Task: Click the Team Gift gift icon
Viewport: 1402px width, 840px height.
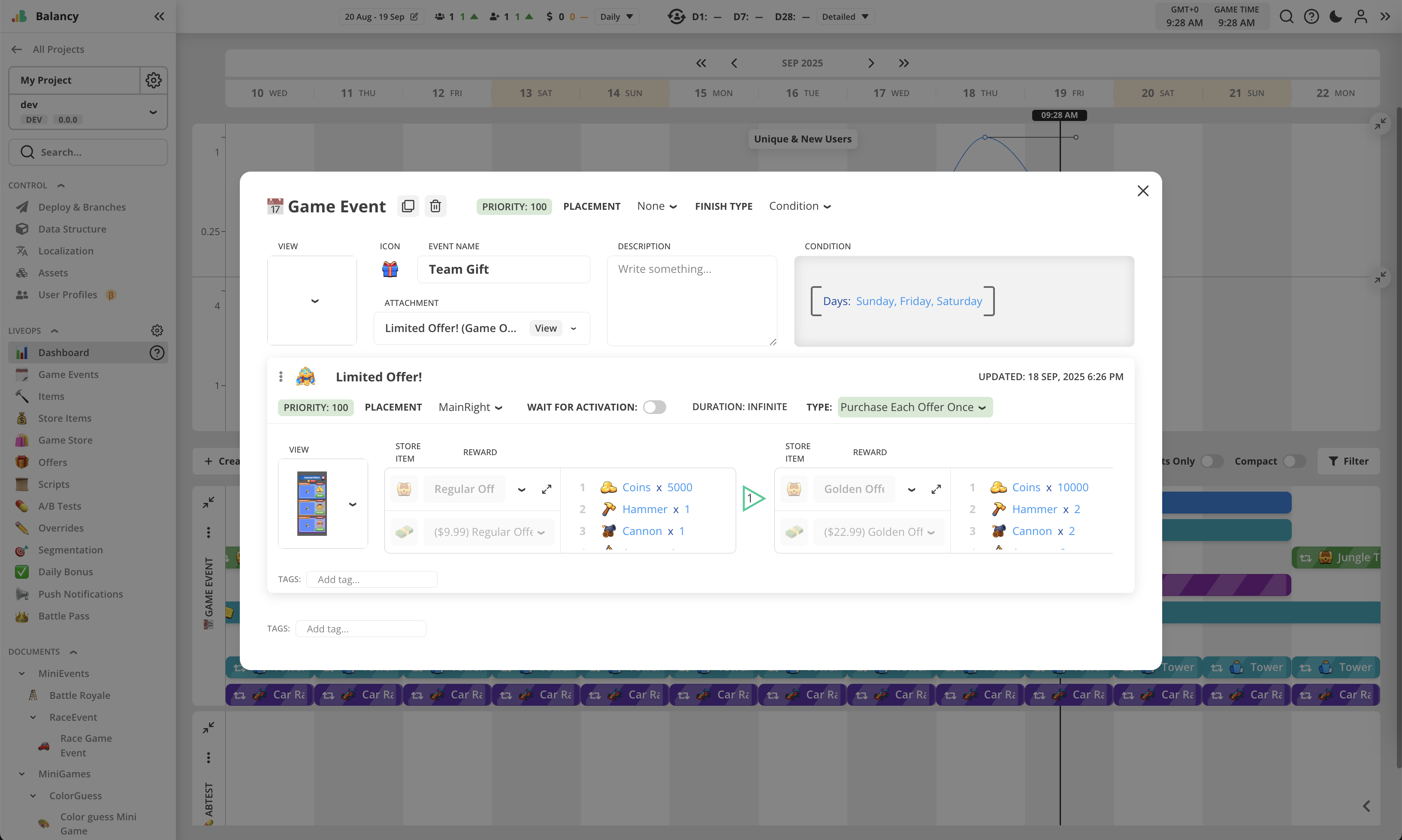Action: coord(390,269)
